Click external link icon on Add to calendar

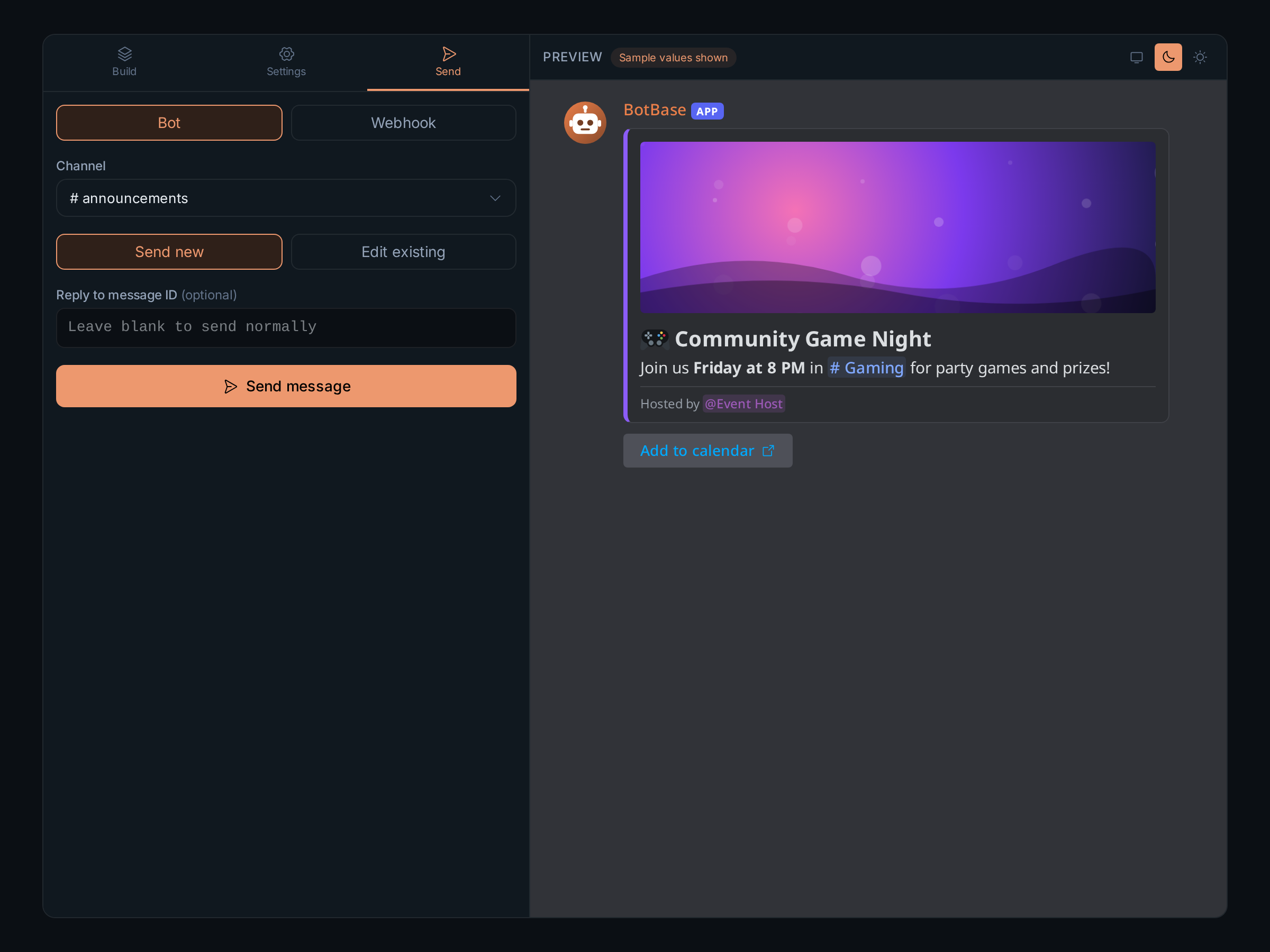coord(768,451)
